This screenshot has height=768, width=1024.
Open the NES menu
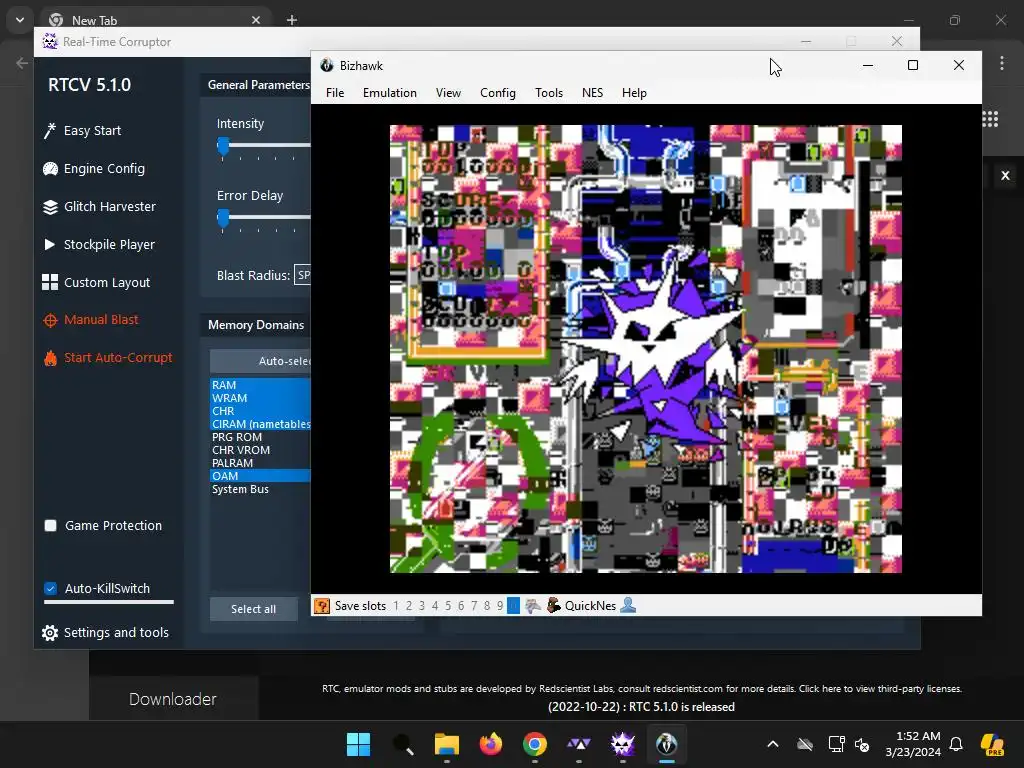592,93
